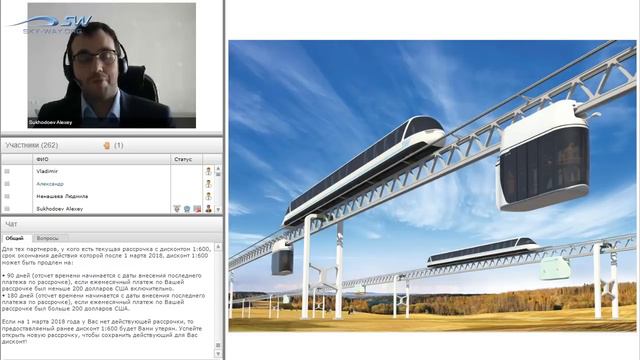
Task: Select participant Ненашева Людмила in the list
Action: click(x=62, y=196)
